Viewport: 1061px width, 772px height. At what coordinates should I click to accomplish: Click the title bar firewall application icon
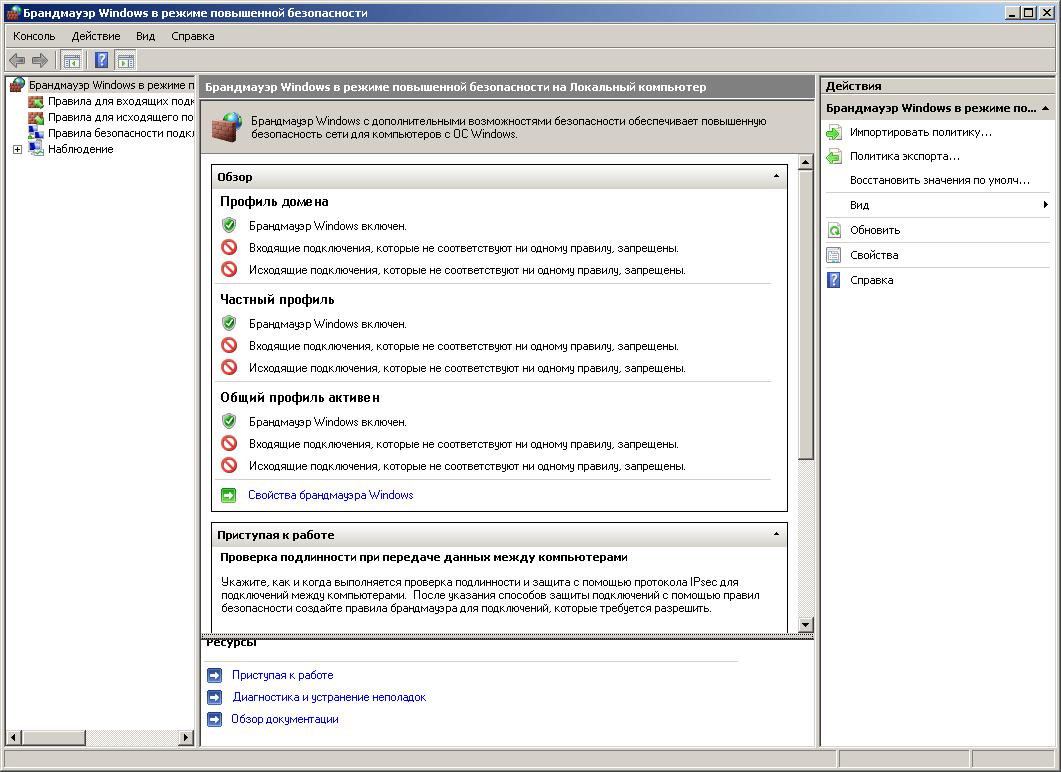click(x=13, y=12)
